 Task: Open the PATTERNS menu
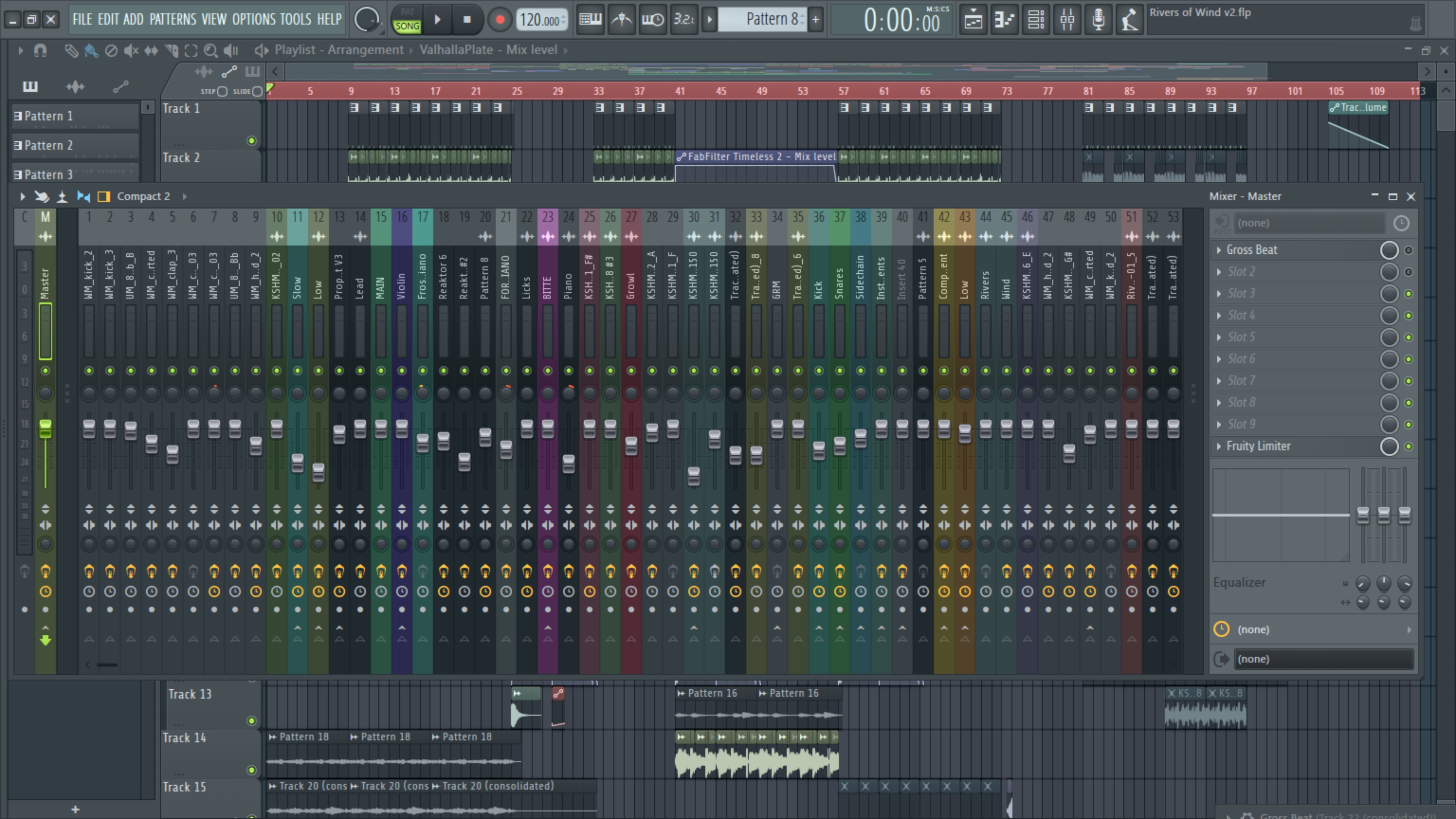click(x=173, y=19)
